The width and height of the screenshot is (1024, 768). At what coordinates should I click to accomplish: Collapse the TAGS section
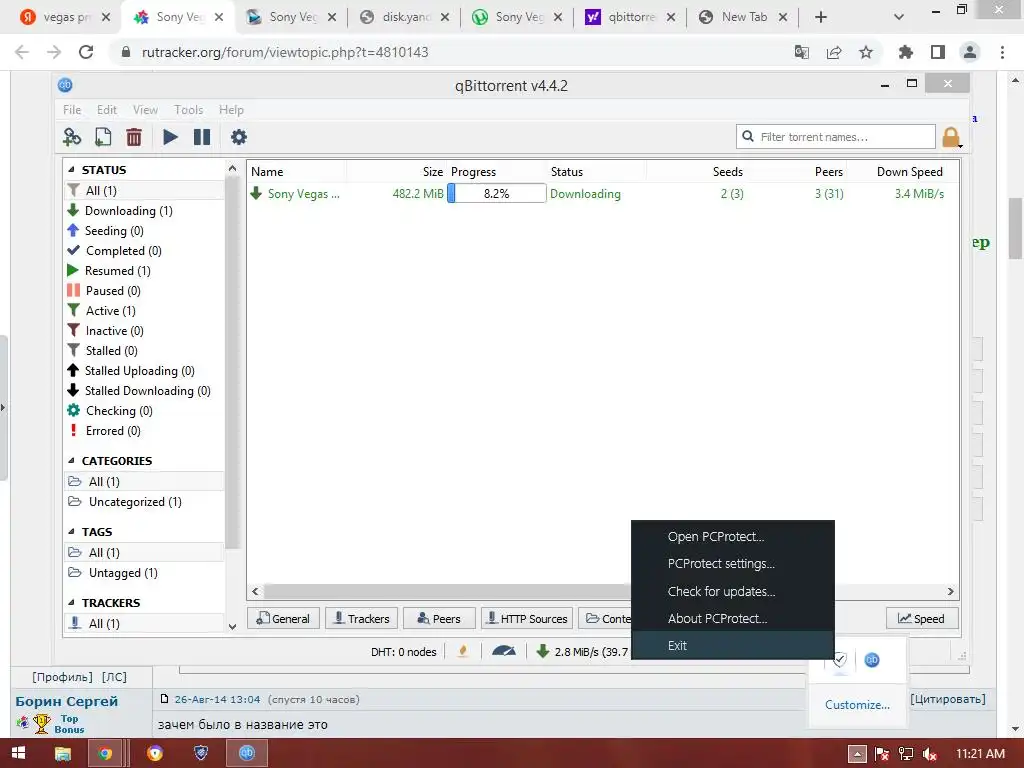(72, 532)
